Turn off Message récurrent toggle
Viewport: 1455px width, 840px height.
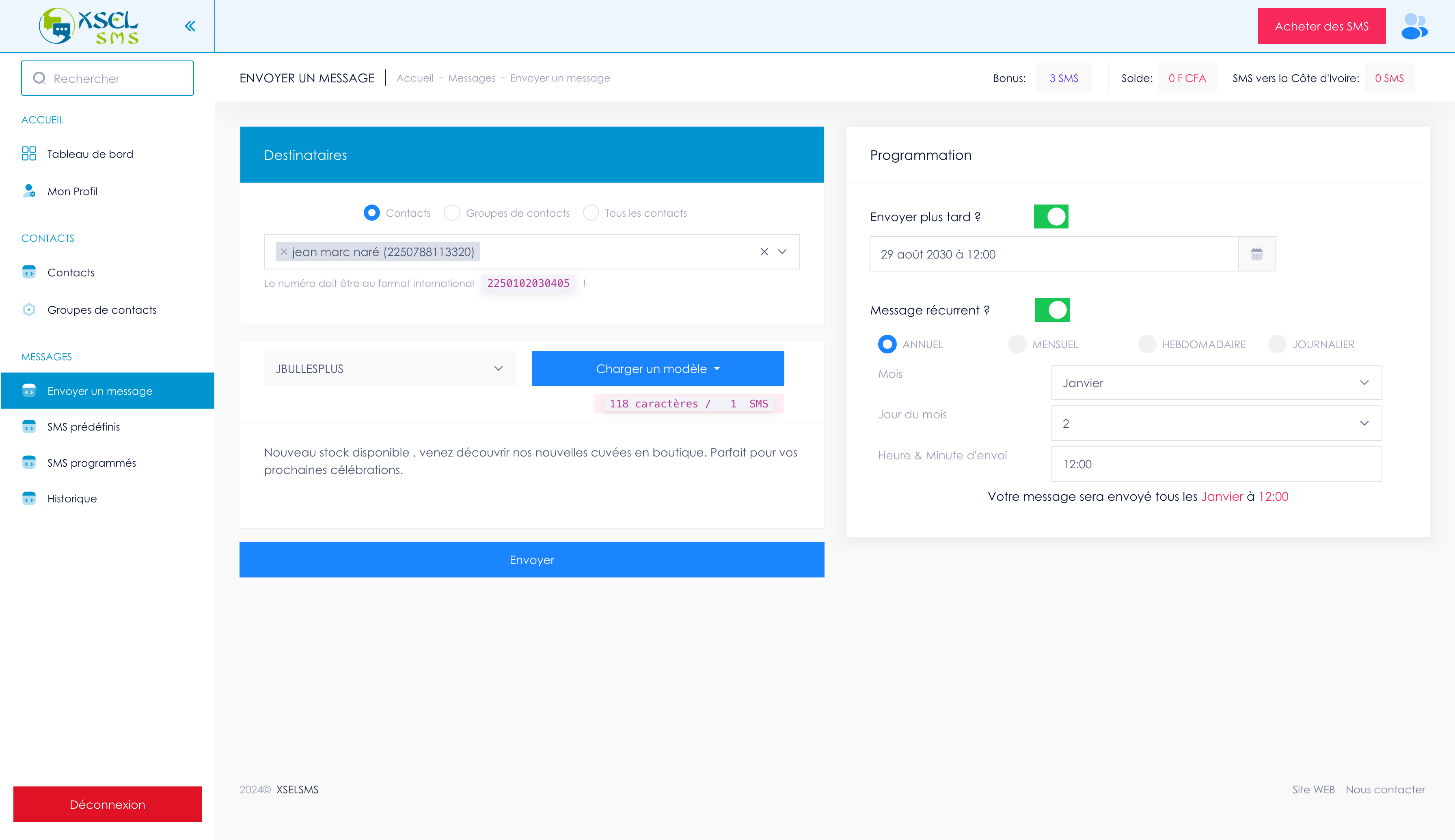(1052, 310)
